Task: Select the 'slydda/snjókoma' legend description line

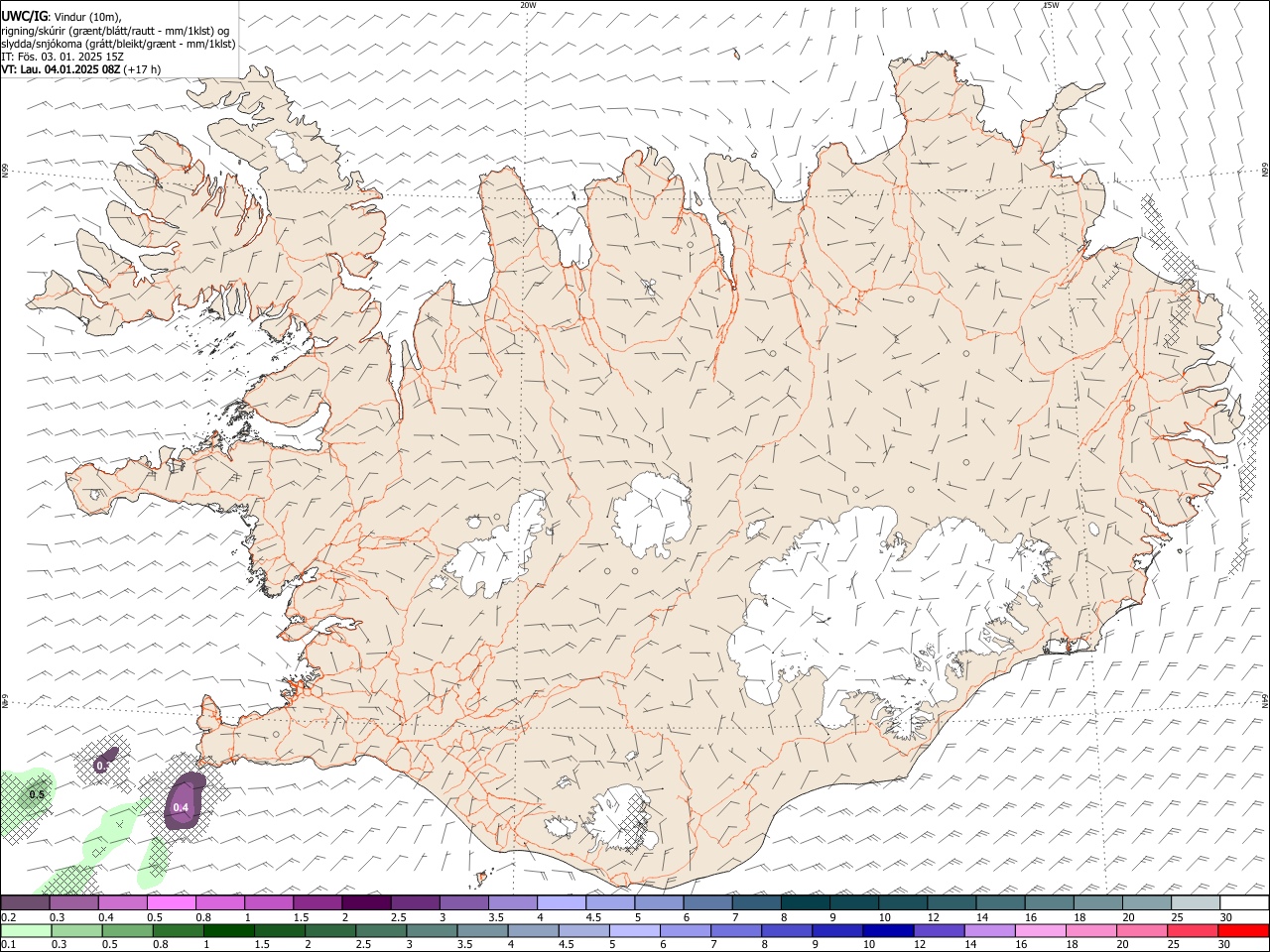Action: coord(118,44)
